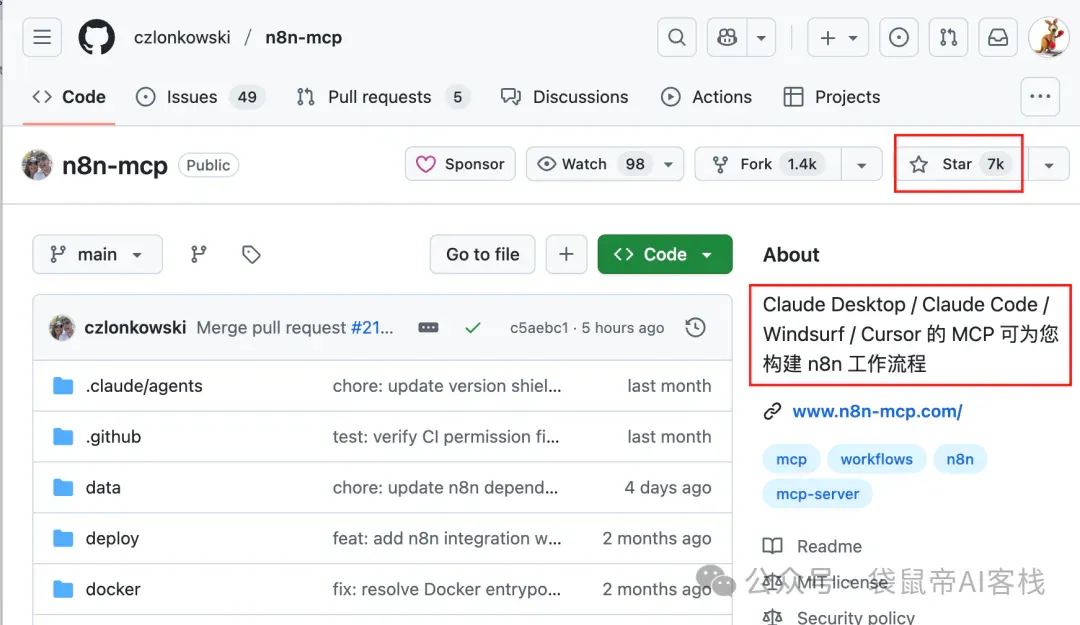Screen dimensions: 1080x625
Task: Switch to the Code tab
Action: pyautogui.click(x=69, y=97)
